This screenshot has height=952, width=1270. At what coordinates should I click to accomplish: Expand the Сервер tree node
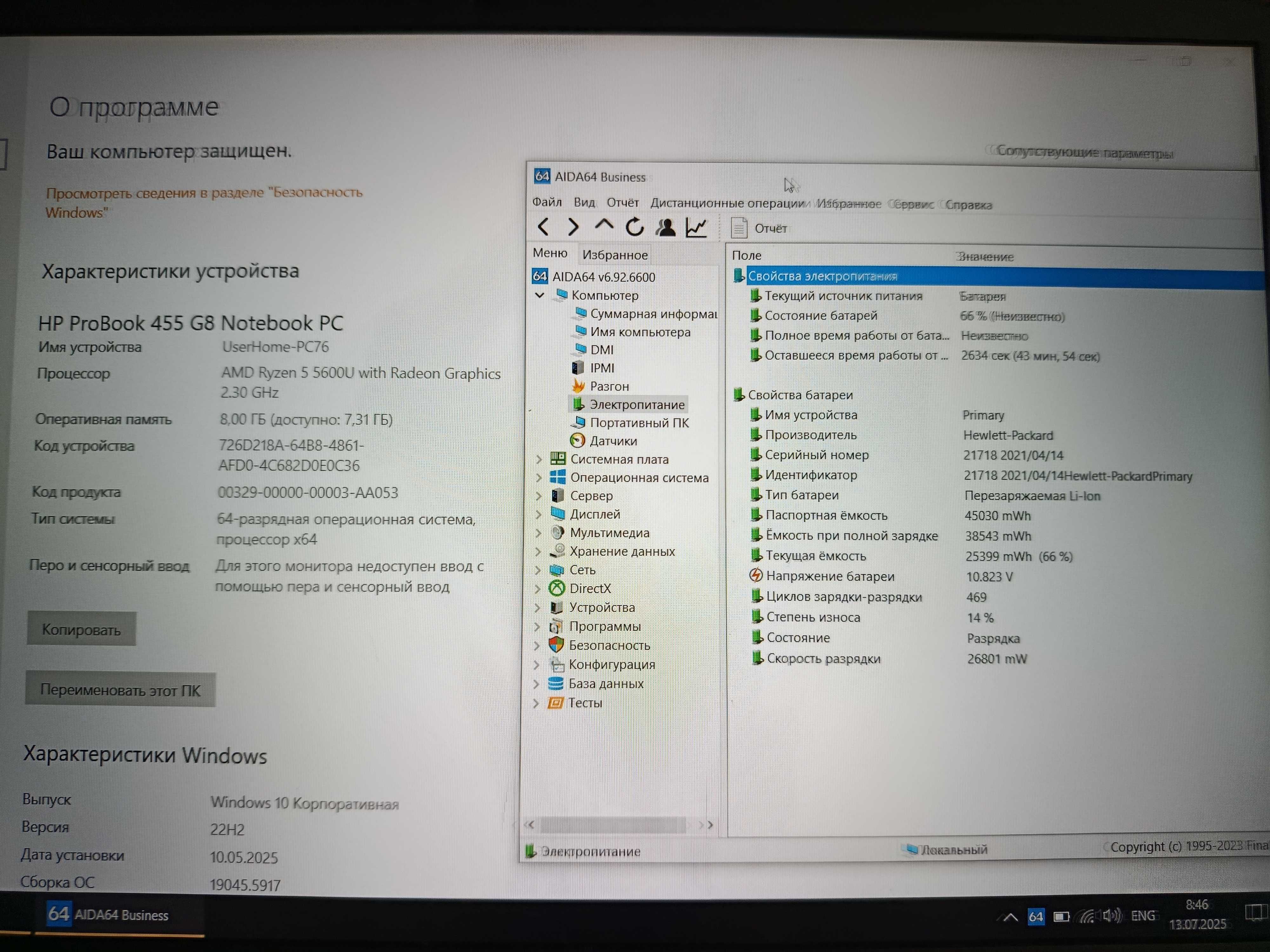click(x=538, y=496)
